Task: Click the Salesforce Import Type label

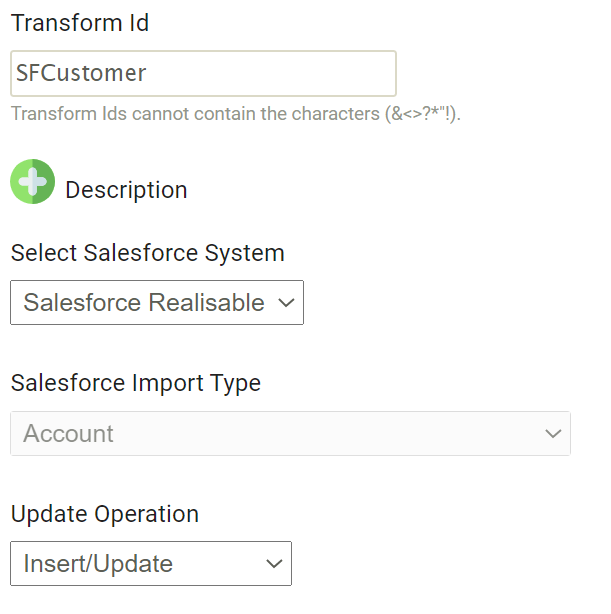Action: tap(135, 383)
